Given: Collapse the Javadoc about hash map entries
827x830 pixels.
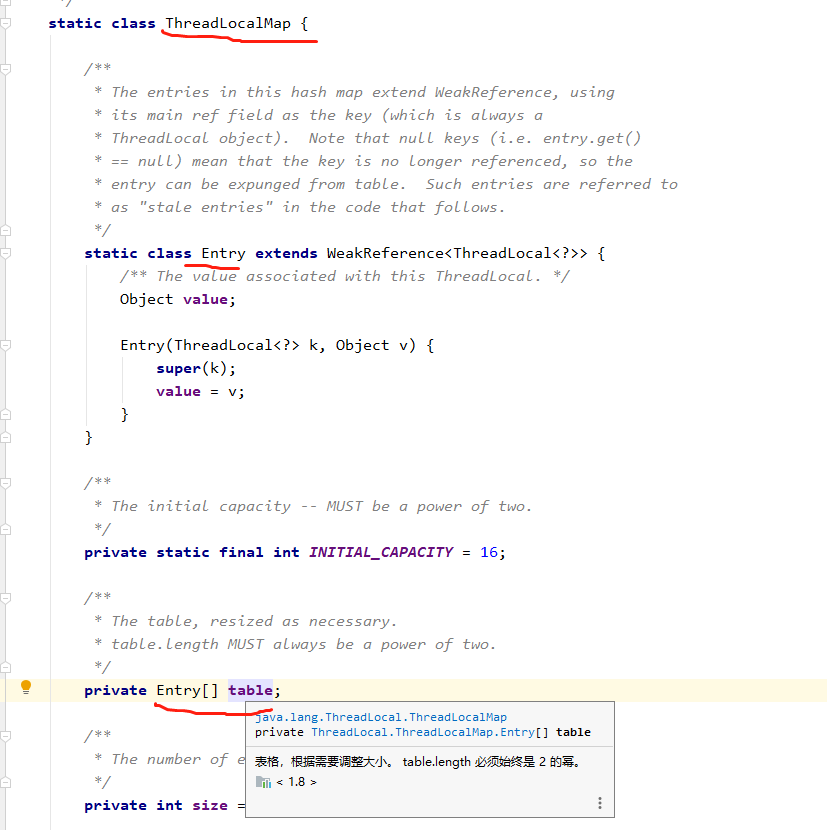Looking at the screenshot, I should tap(5, 69).
